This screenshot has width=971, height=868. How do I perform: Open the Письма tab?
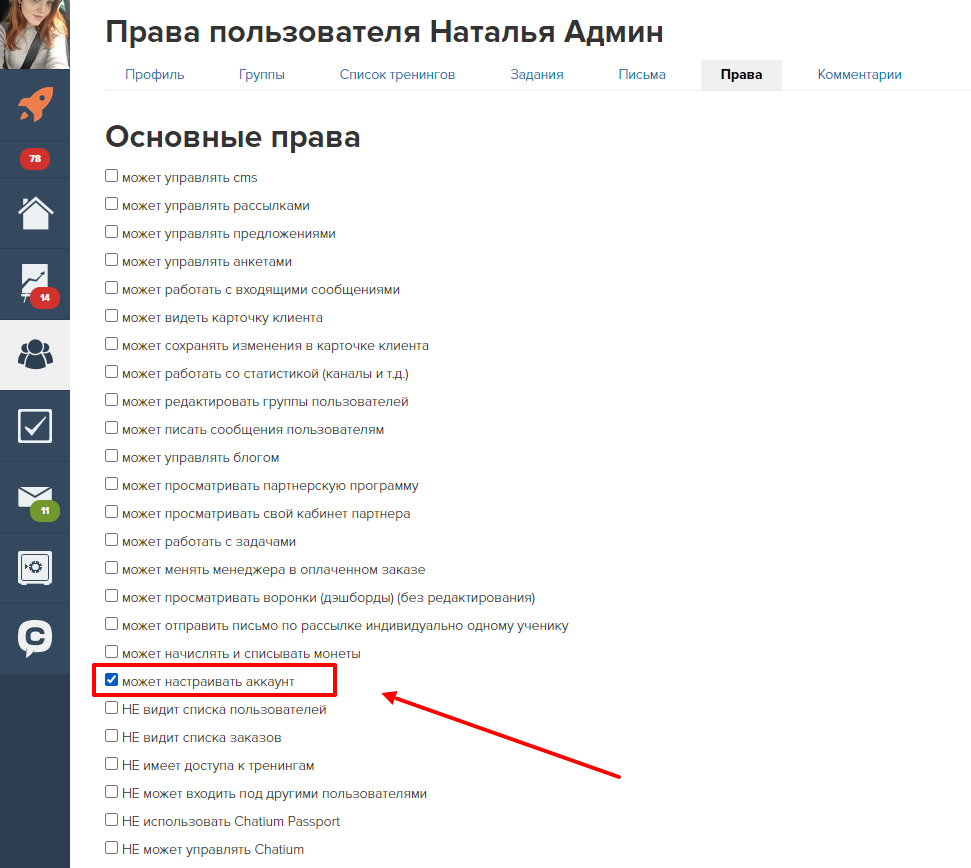642,75
